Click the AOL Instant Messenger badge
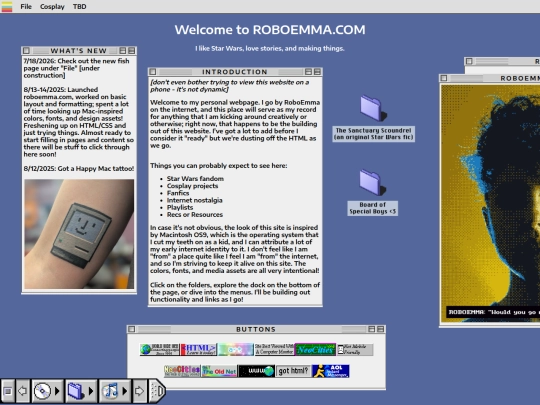 click(331, 371)
